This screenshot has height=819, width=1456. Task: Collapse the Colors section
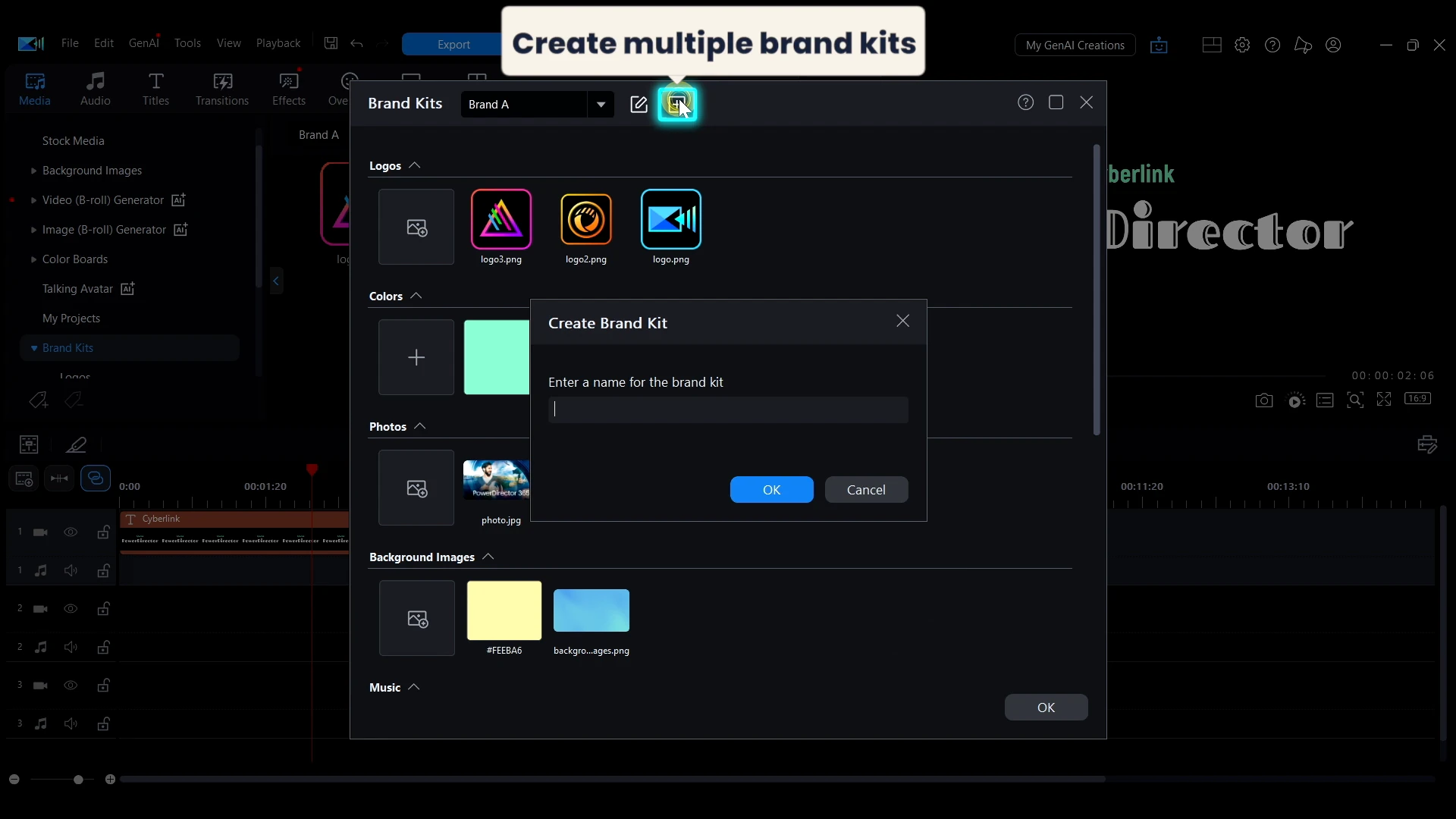pyautogui.click(x=416, y=296)
